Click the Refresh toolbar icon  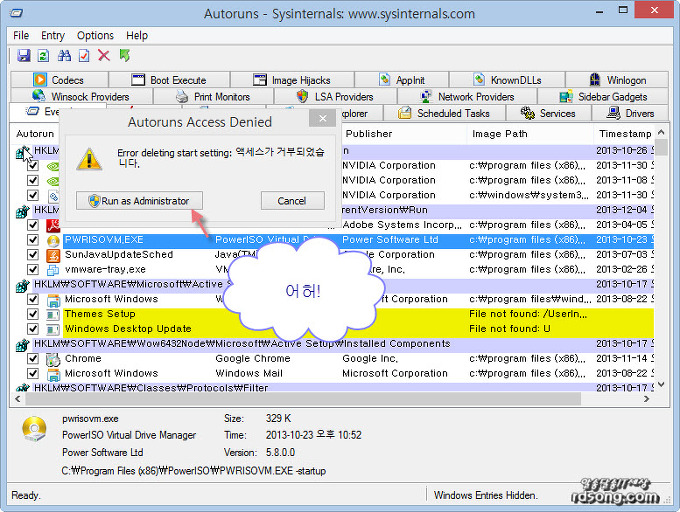43,55
